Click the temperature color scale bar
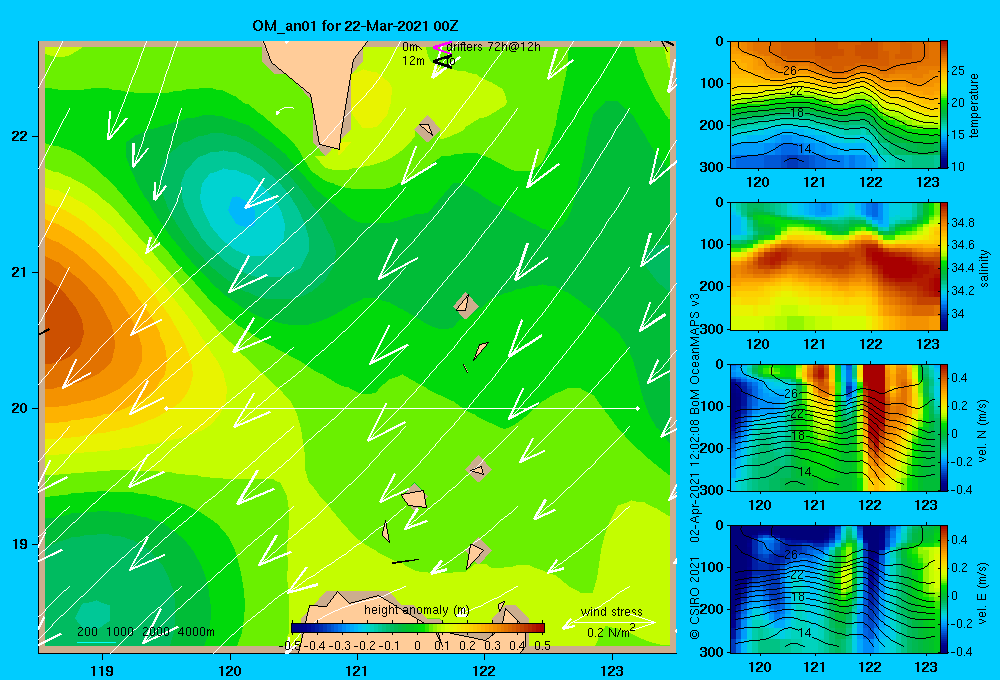The image size is (1000, 680). click(945, 105)
